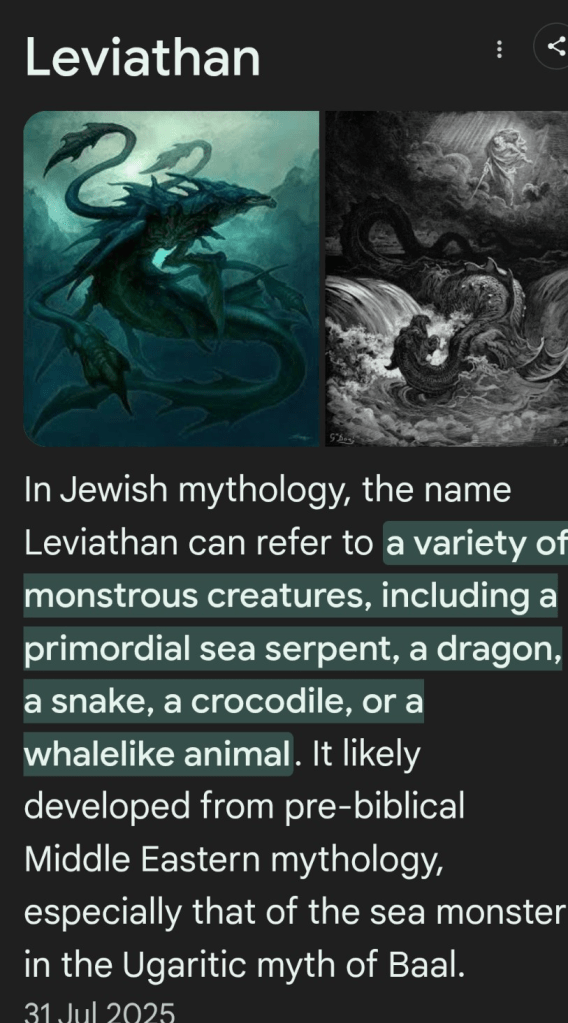
Task: Click the date "31 Jul 2025"
Action: pyautogui.click(x=100, y=1012)
